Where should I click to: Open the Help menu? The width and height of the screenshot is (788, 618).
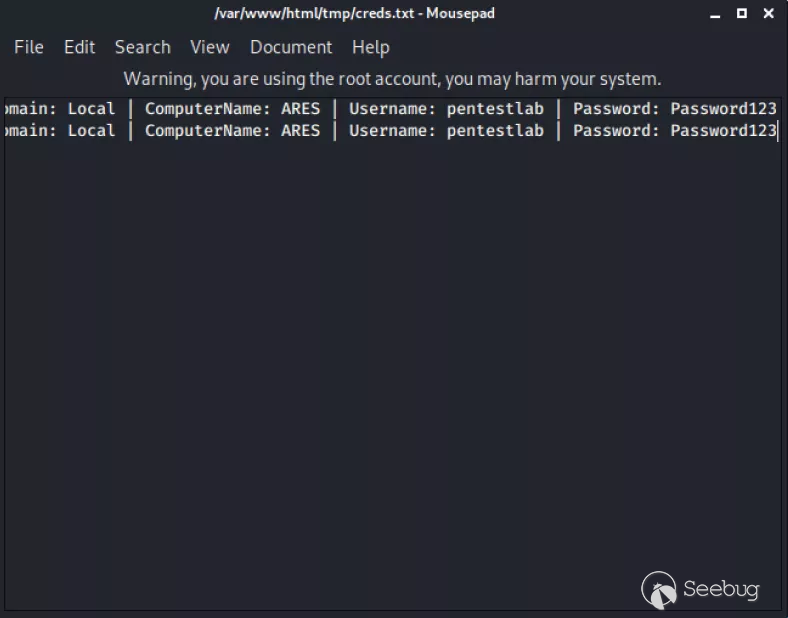pyautogui.click(x=370, y=47)
